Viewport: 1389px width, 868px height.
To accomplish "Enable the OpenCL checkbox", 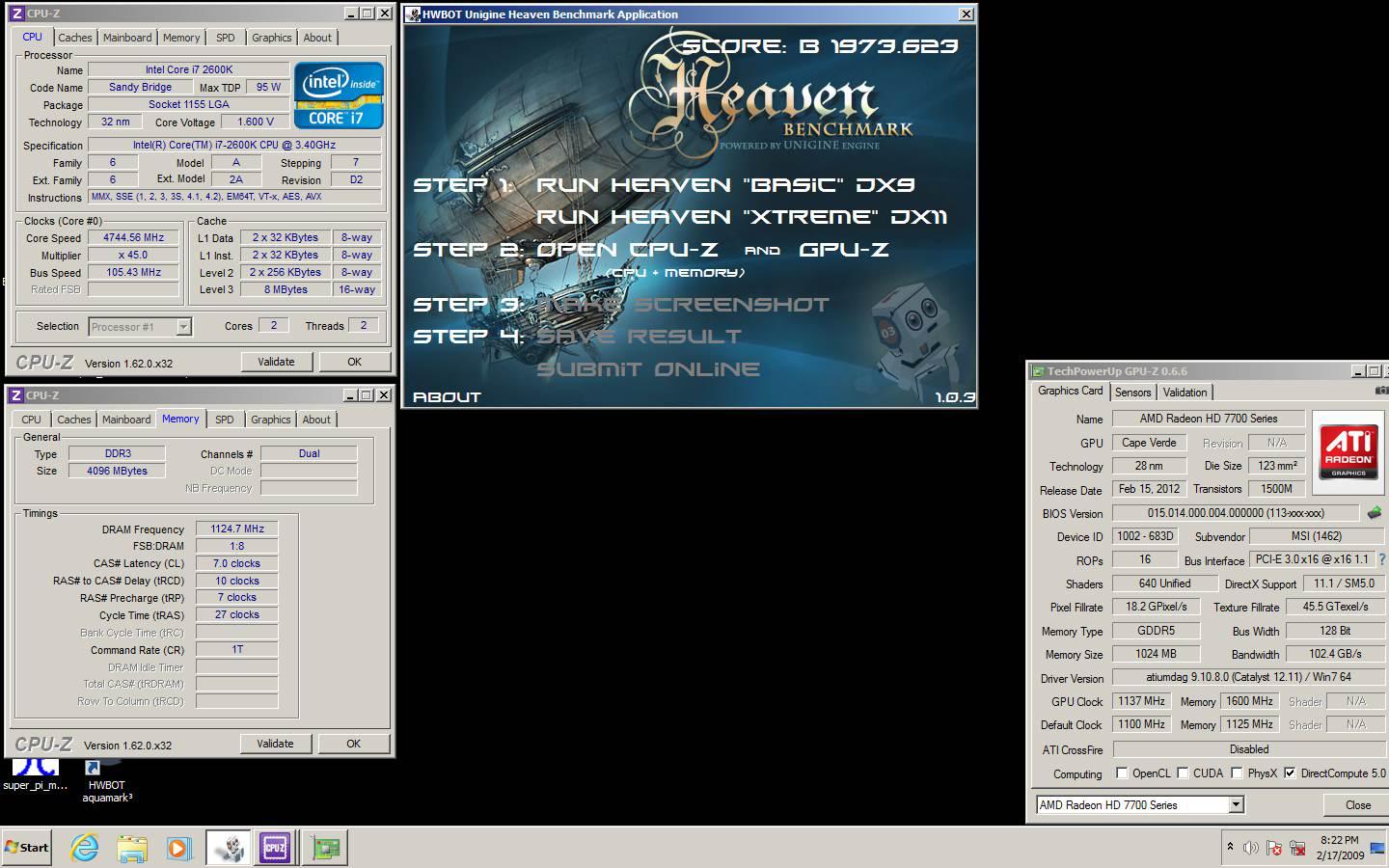I will click(x=1122, y=773).
